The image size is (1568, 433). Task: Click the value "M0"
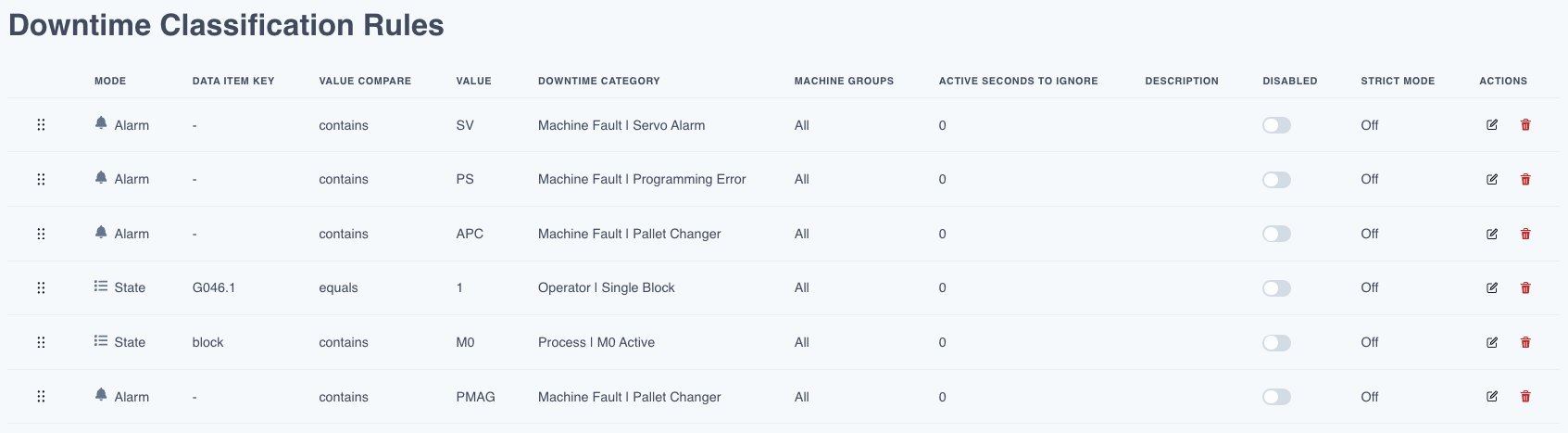click(x=465, y=342)
